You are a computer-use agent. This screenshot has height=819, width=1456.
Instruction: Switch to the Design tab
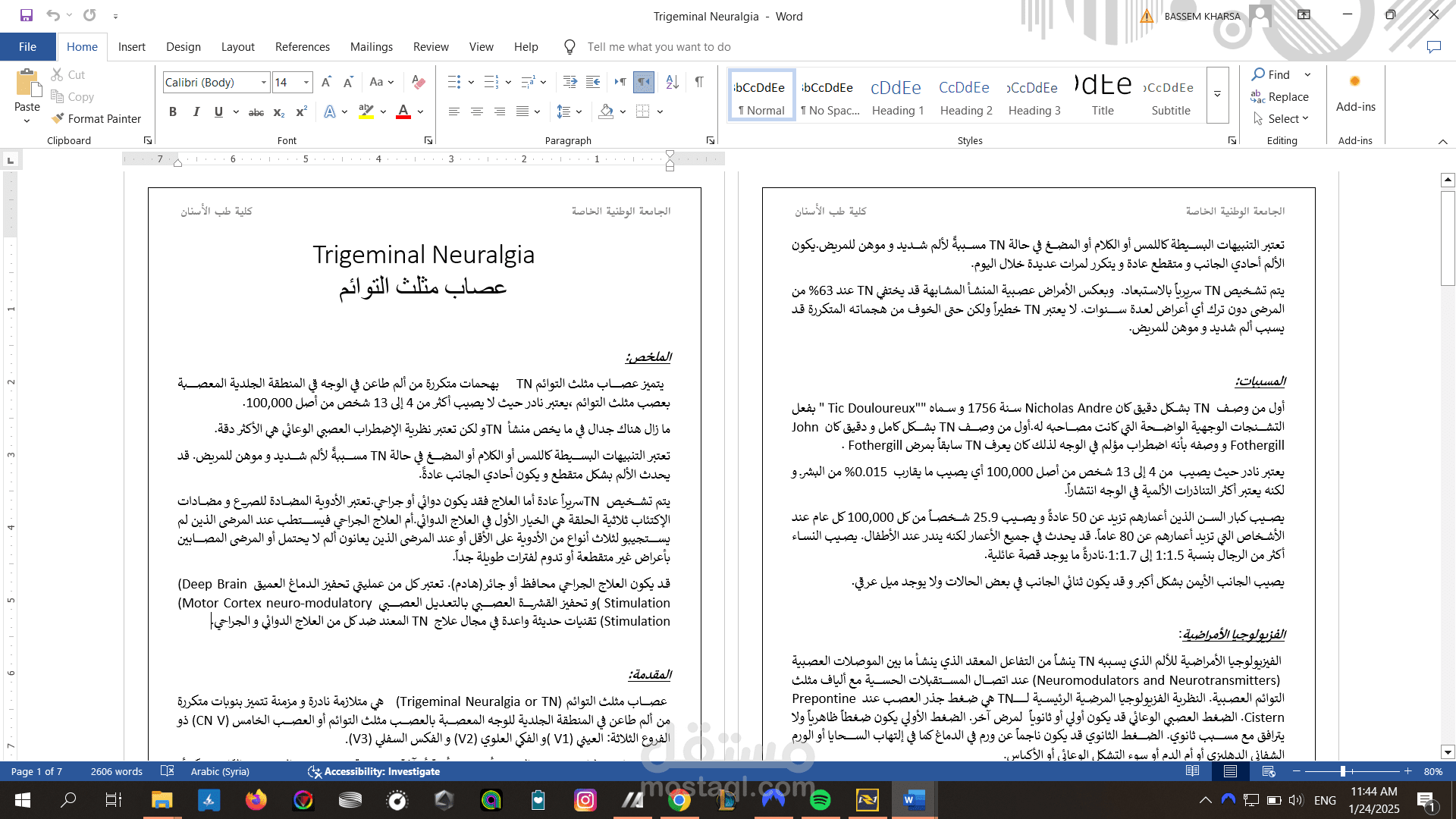[184, 47]
